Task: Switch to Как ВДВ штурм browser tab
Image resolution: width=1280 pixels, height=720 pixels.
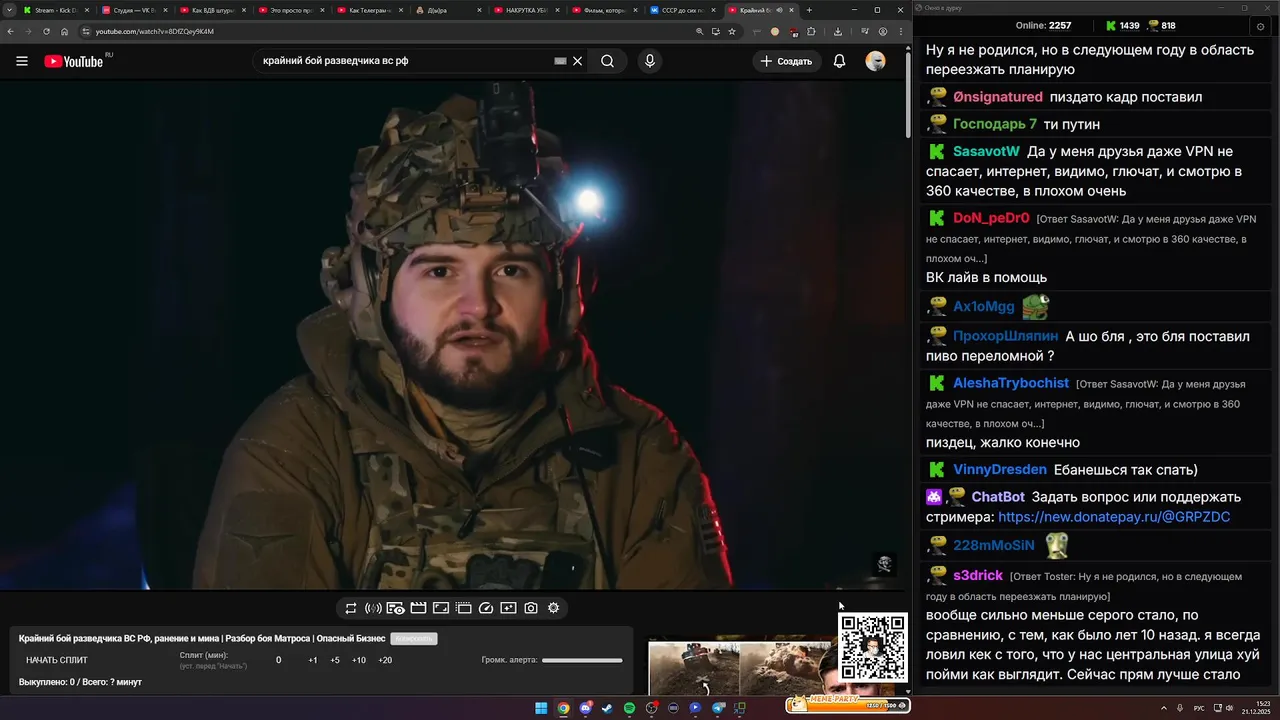Action: pos(211,10)
